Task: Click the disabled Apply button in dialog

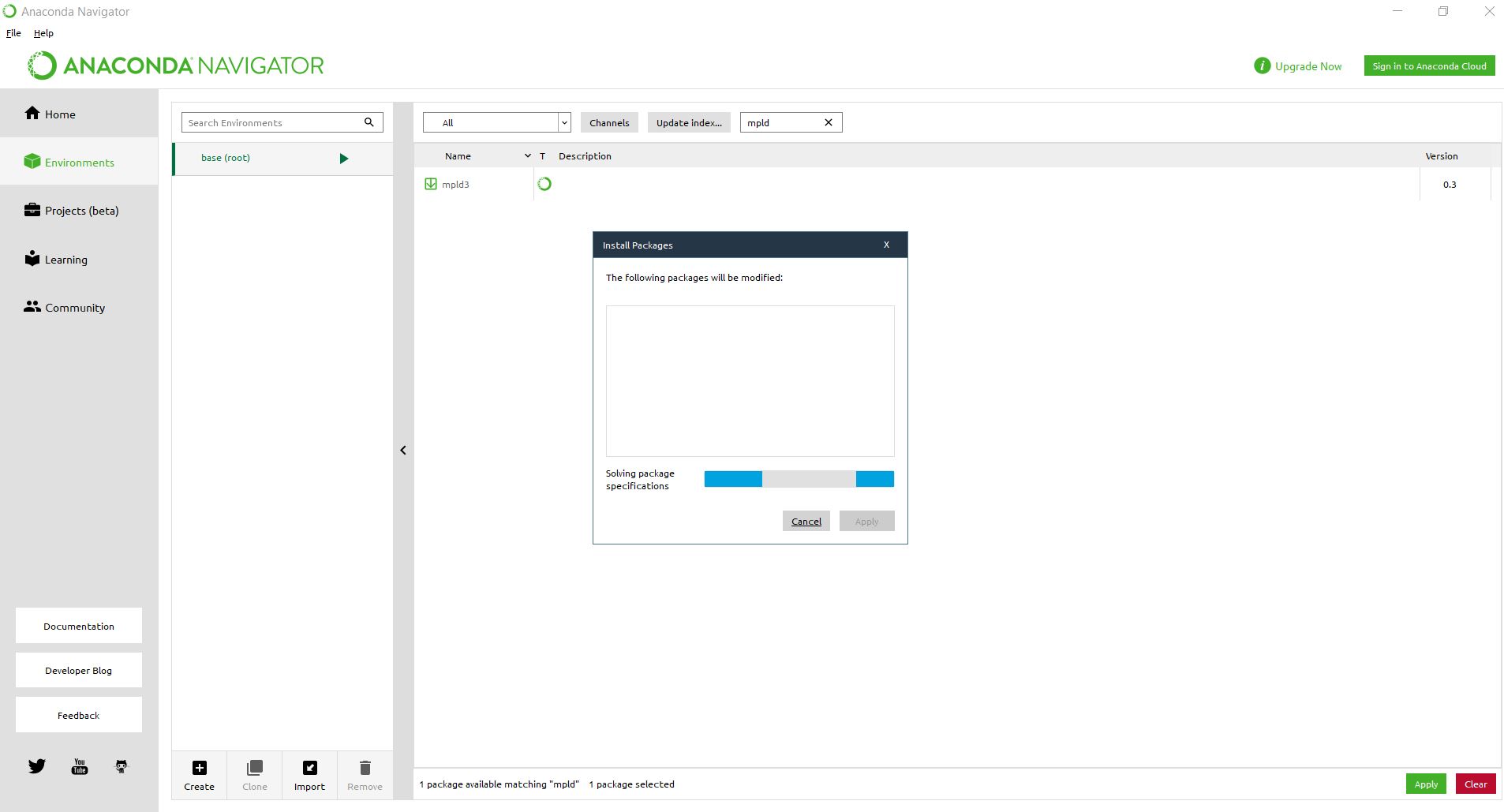Action: [x=866, y=521]
